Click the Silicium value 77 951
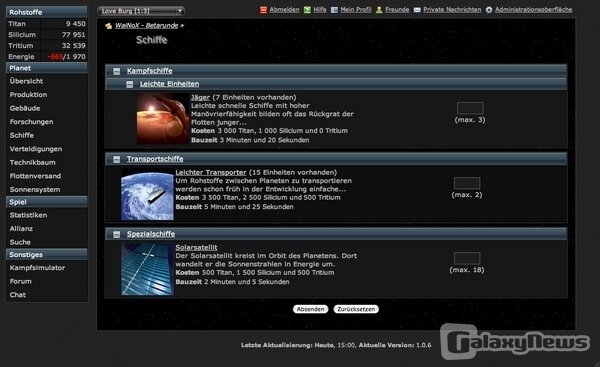 tap(73, 35)
